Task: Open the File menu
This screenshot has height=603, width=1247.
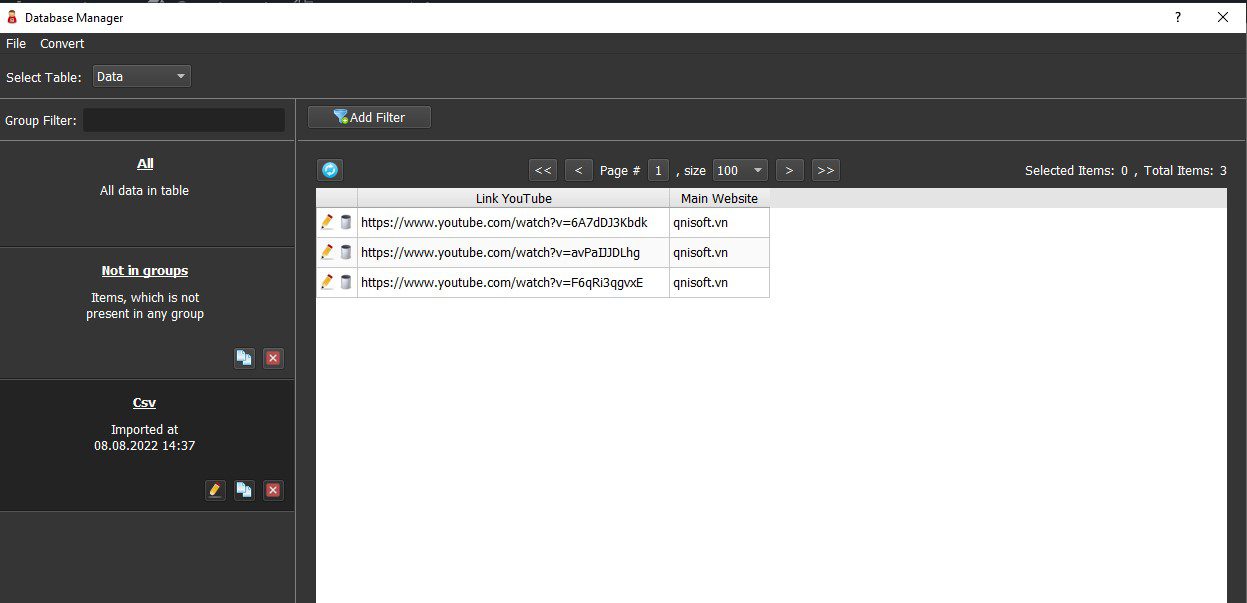Action: (16, 44)
